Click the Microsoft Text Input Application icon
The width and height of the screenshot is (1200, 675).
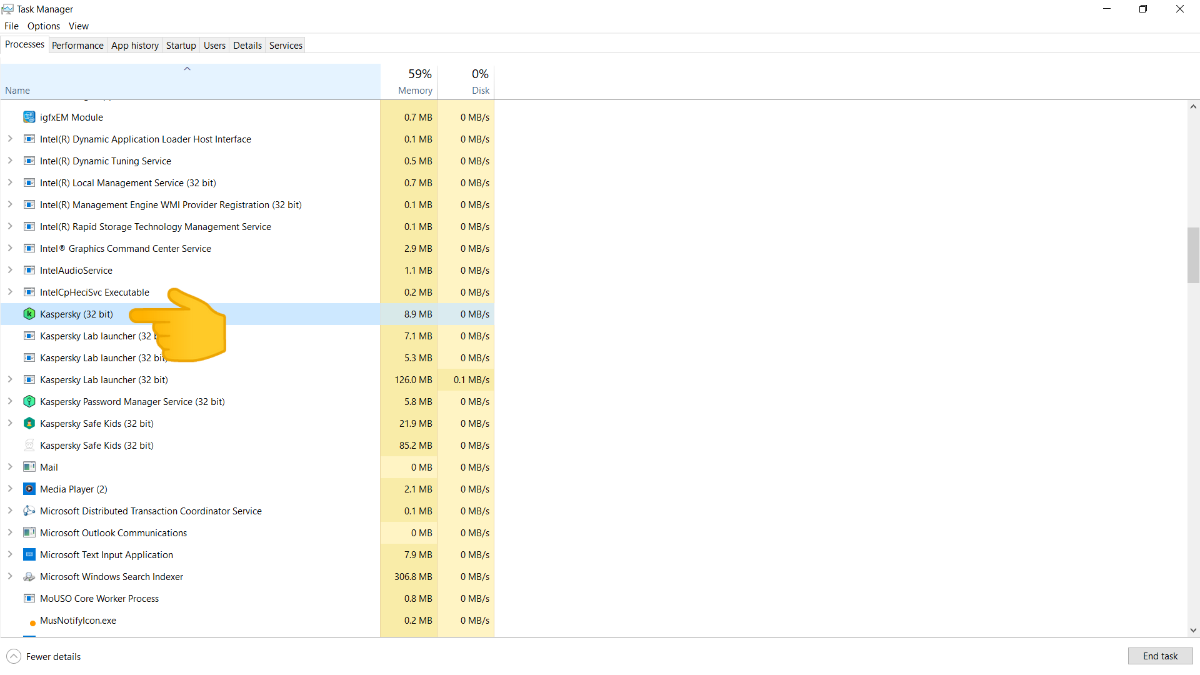point(29,555)
